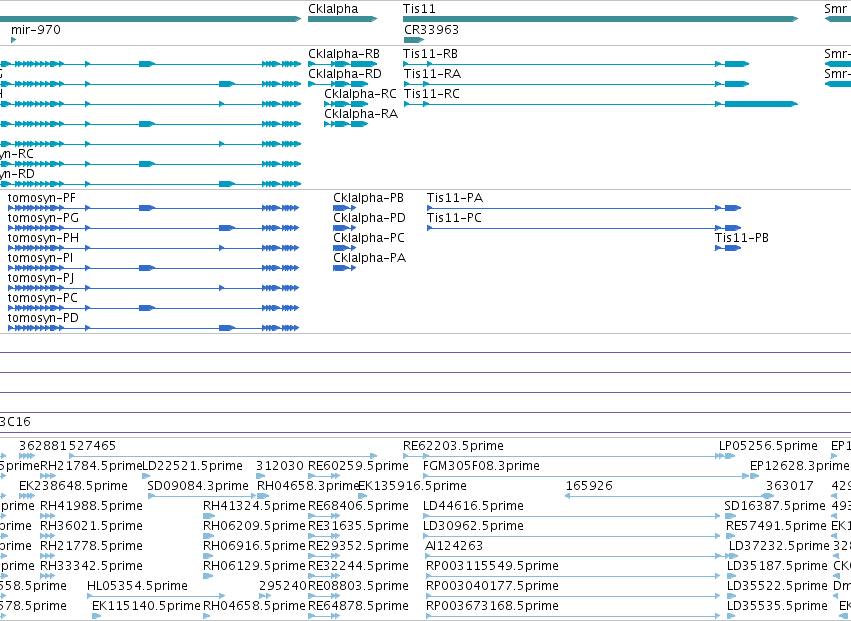Click transcript label CkIalpha-RC
This screenshot has width=851, height=621.
[360, 94]
